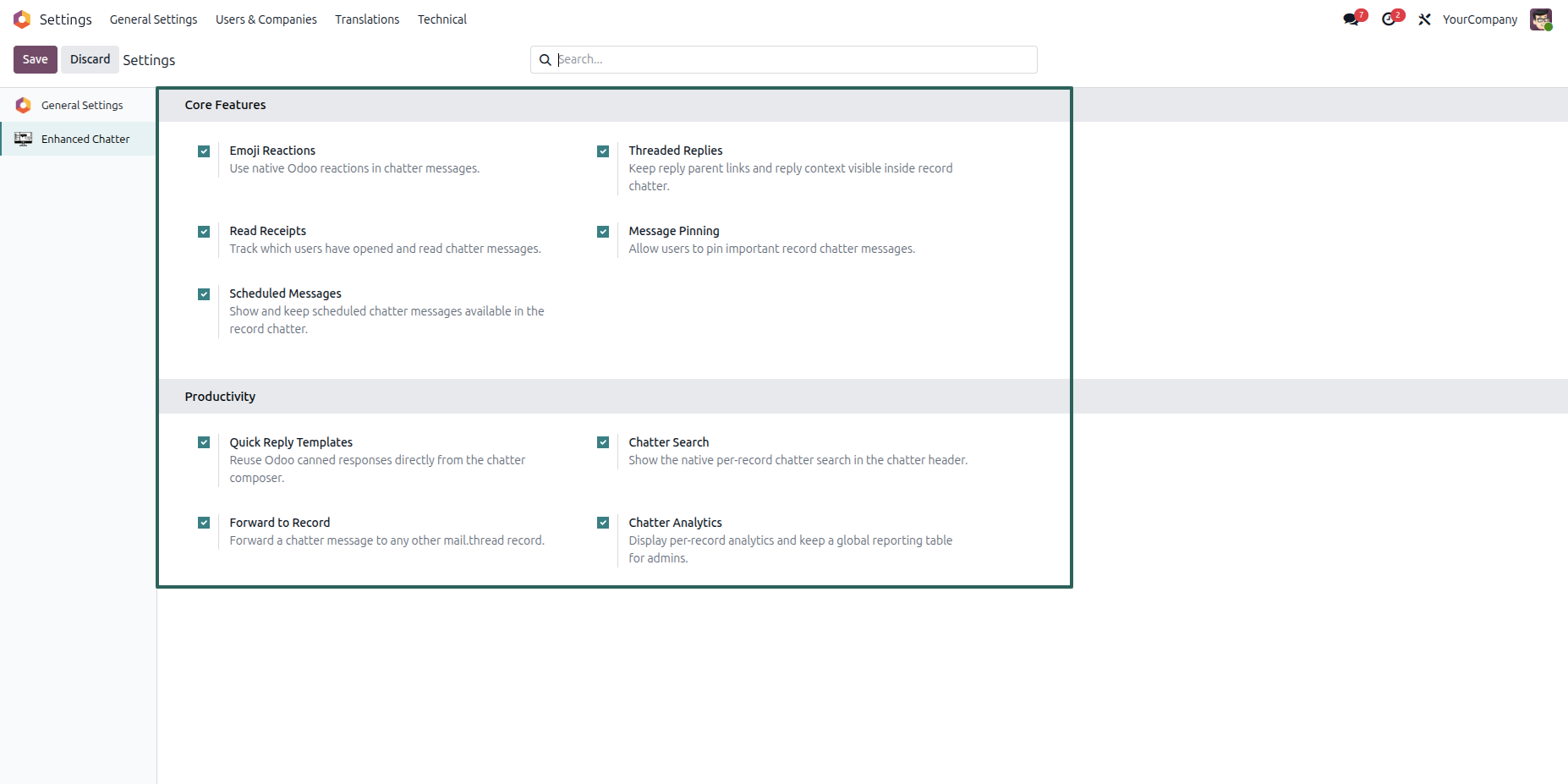Click the Quick Reply Templates label

tap(291, 442)
